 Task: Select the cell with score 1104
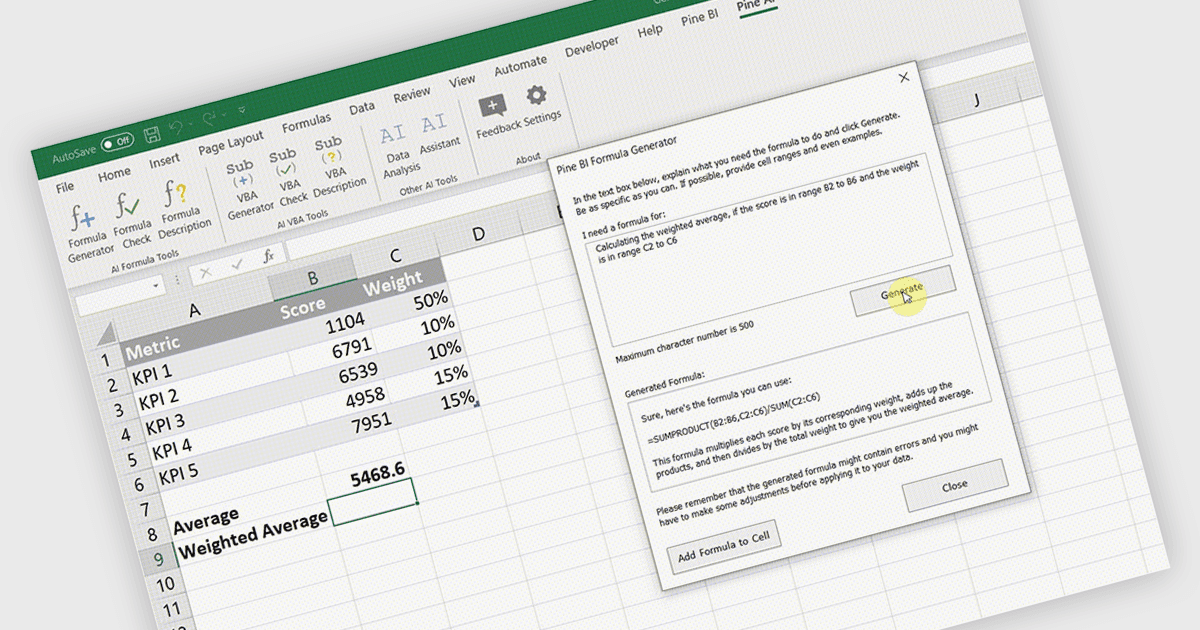(x=327, y=328)
